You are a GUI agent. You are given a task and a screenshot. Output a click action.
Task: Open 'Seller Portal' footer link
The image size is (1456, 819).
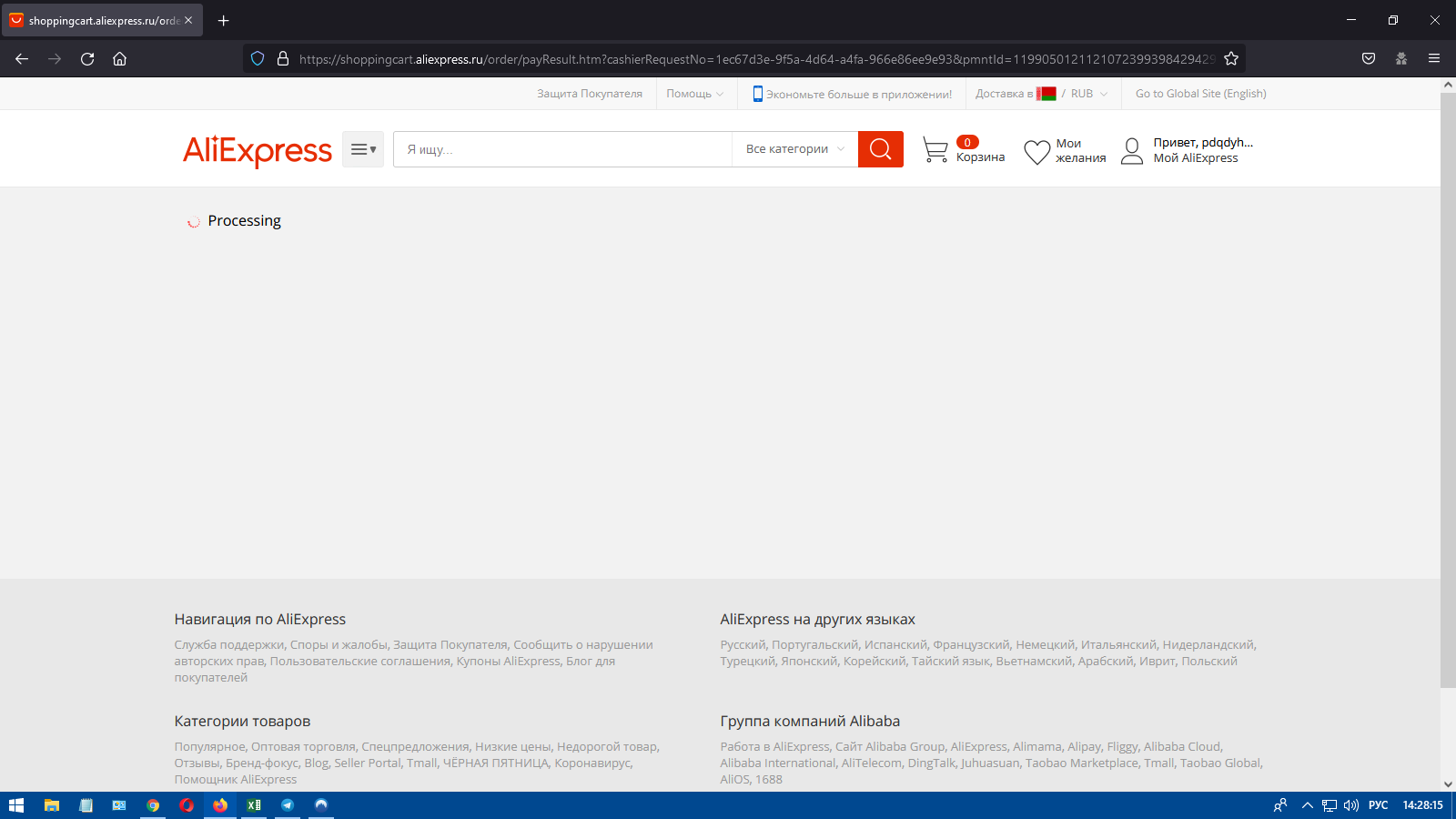[368, 763]
